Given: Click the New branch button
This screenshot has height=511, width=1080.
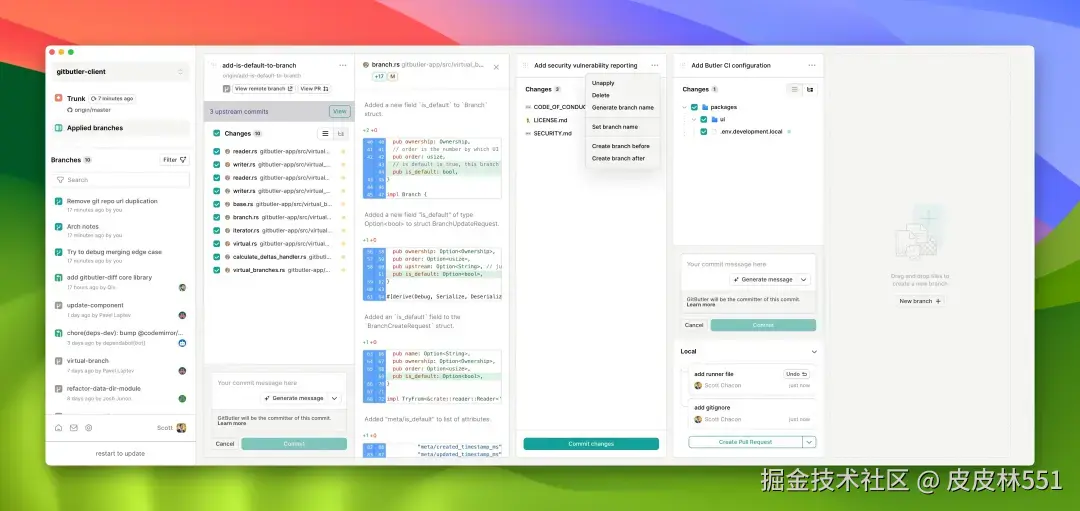Looking at the screenshot, I should pos(920,301).
